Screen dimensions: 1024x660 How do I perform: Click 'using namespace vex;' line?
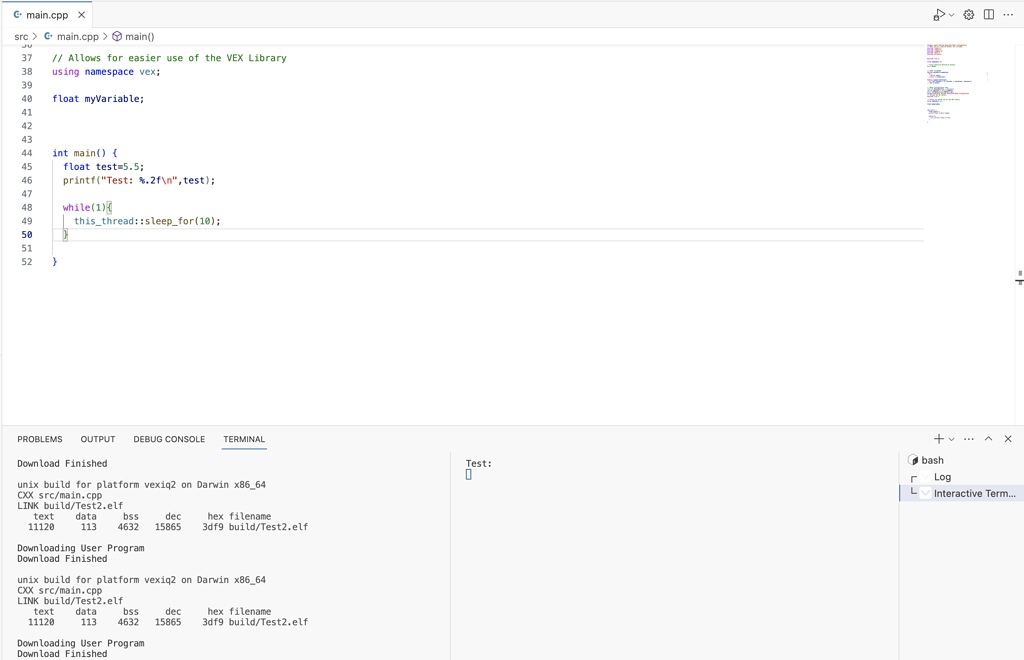coord(106,72)
